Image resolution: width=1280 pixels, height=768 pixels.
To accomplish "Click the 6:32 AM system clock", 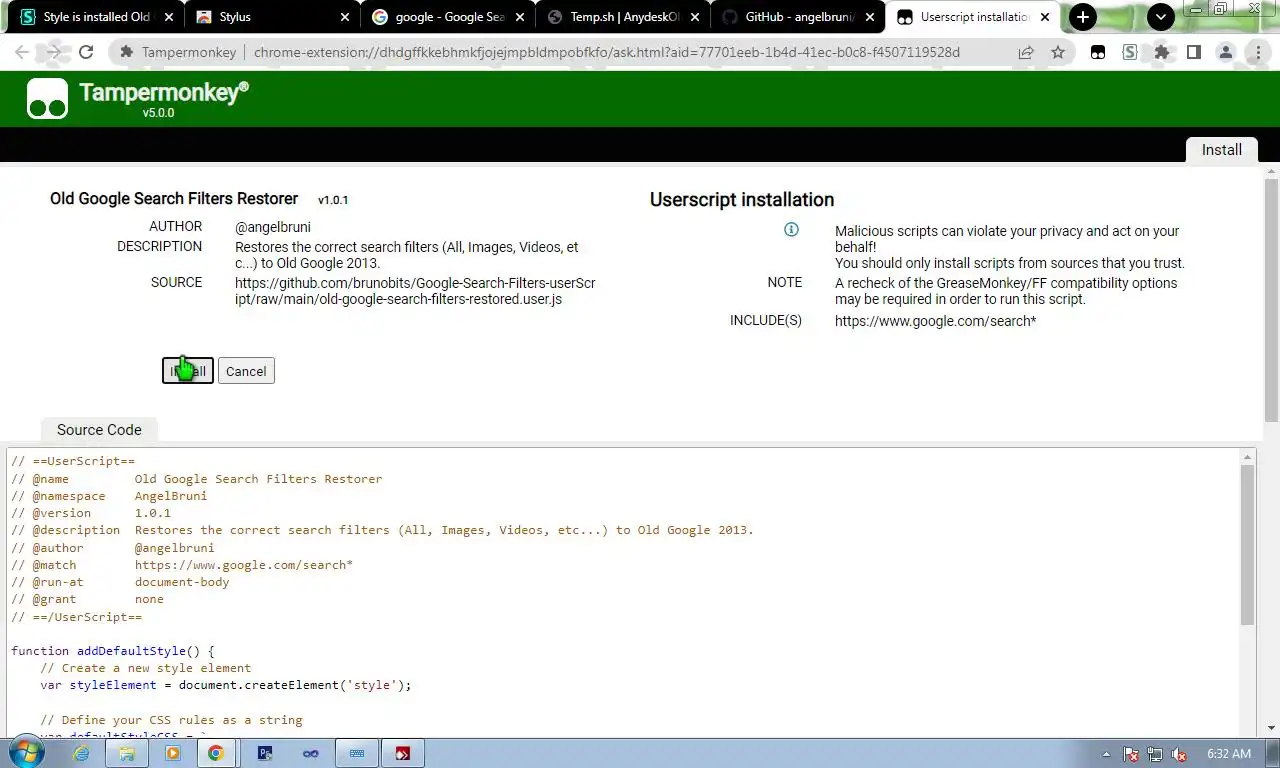I will coord(1229,754).
